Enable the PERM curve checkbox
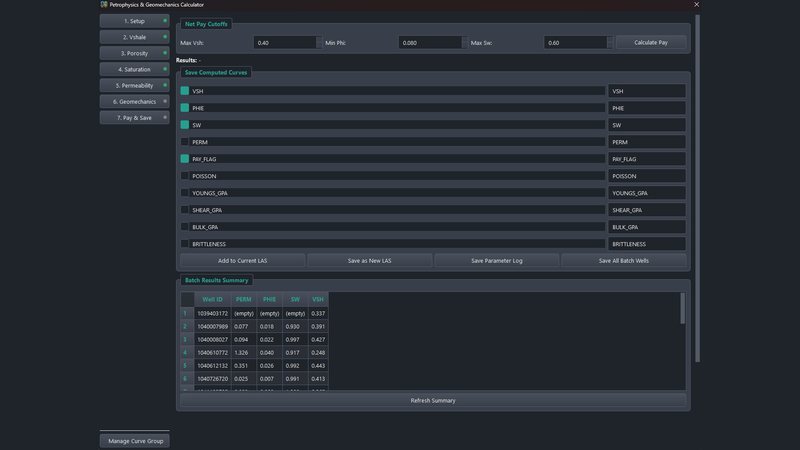 tap(185, 142)
